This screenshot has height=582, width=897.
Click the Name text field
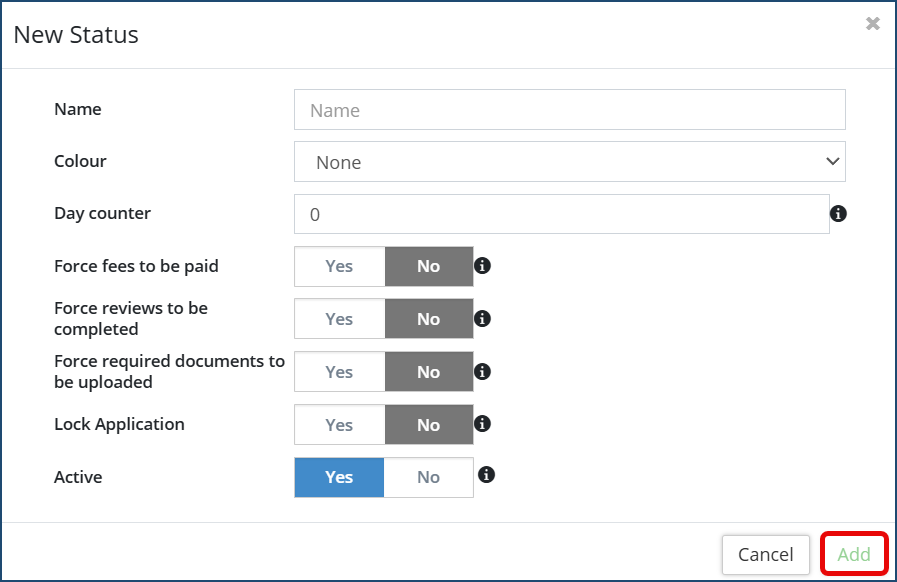point(569,110)
